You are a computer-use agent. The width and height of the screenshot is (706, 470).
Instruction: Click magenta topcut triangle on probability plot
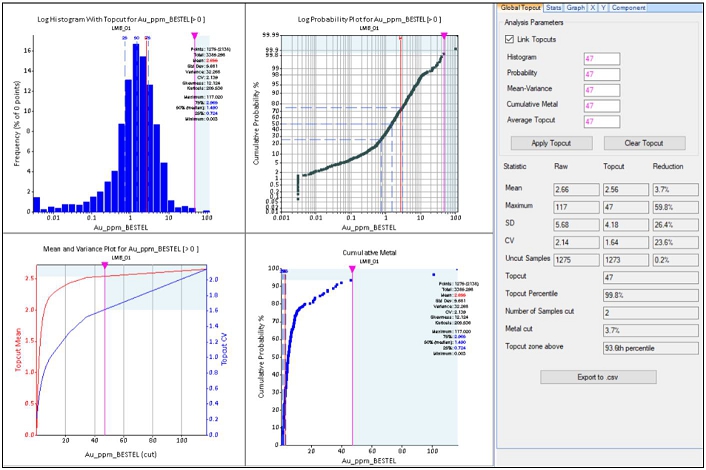[x=444, y=35]
